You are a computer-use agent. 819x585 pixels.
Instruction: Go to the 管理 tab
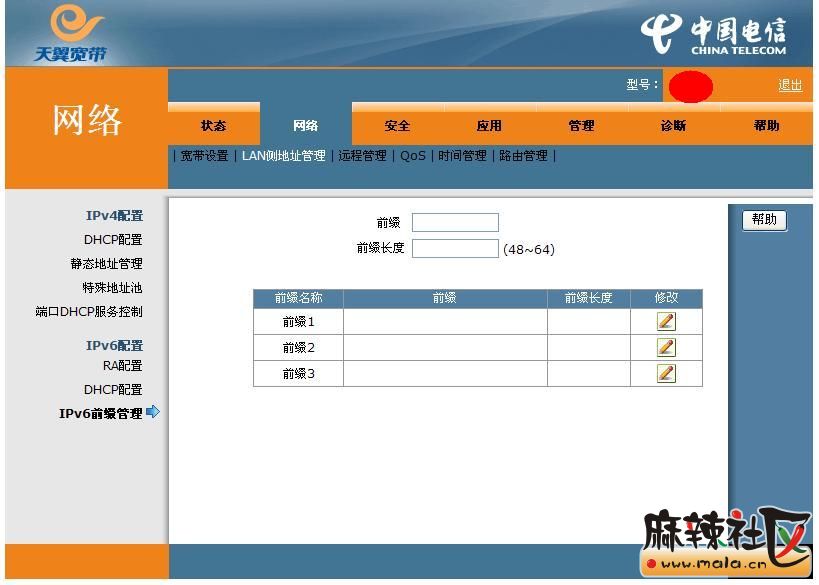(581, 125)
